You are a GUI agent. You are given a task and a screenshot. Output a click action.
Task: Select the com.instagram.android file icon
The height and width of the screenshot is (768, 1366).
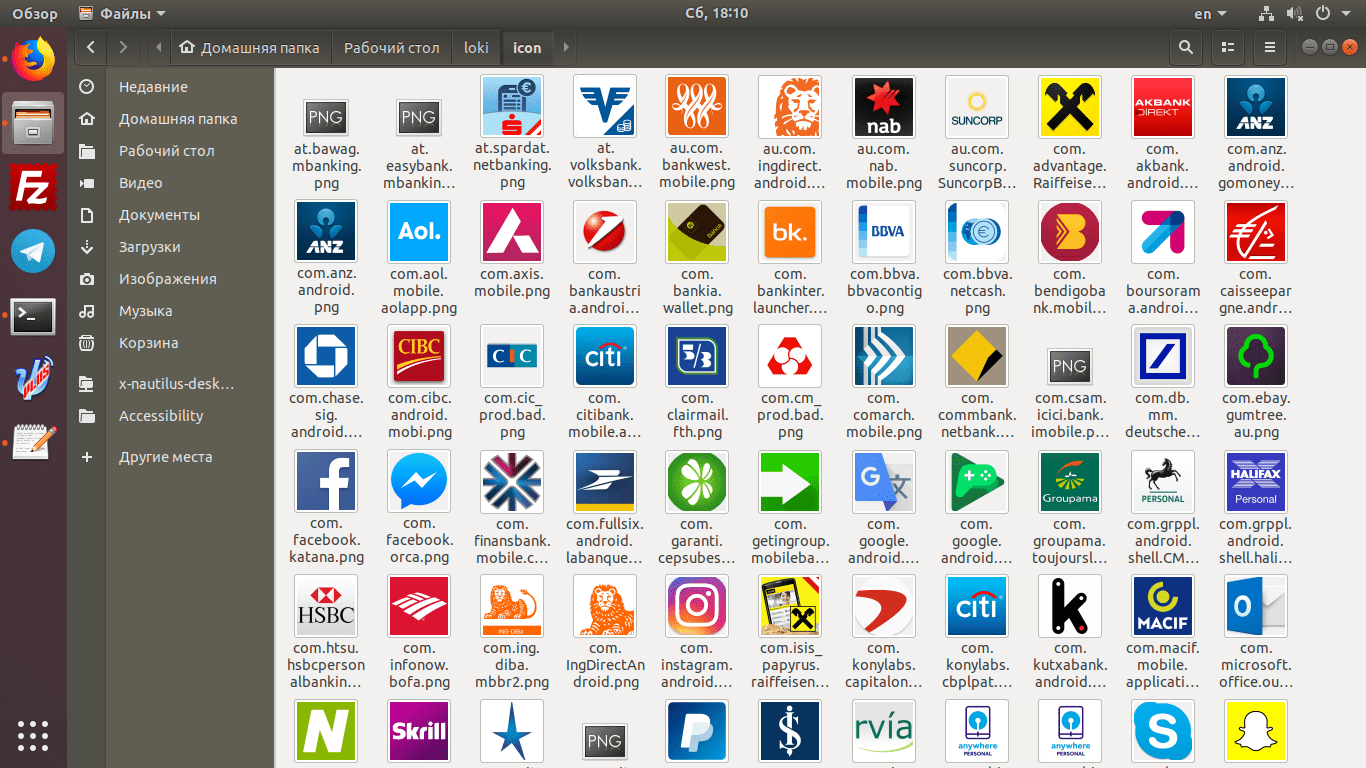[696, 606]
